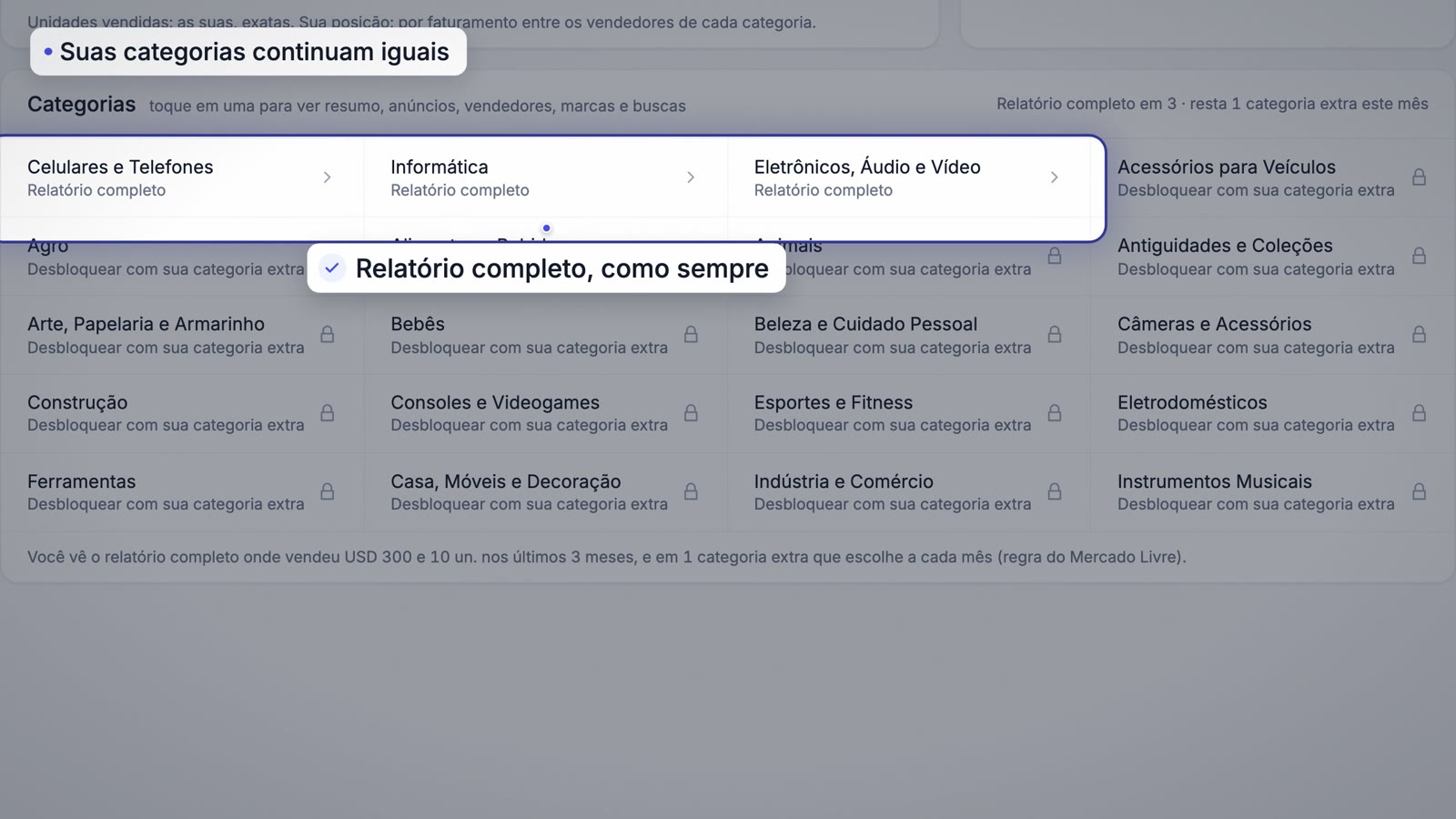Click lock icon for Instrumentos Musicais
The height and width of the screenshot is (819, 1456).
click(x=1419, y=491)
